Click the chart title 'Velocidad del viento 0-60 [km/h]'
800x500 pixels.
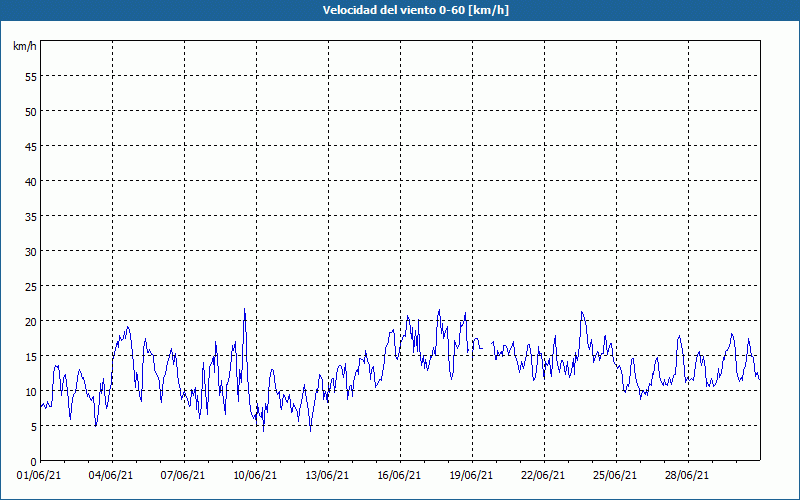(416, 10)
